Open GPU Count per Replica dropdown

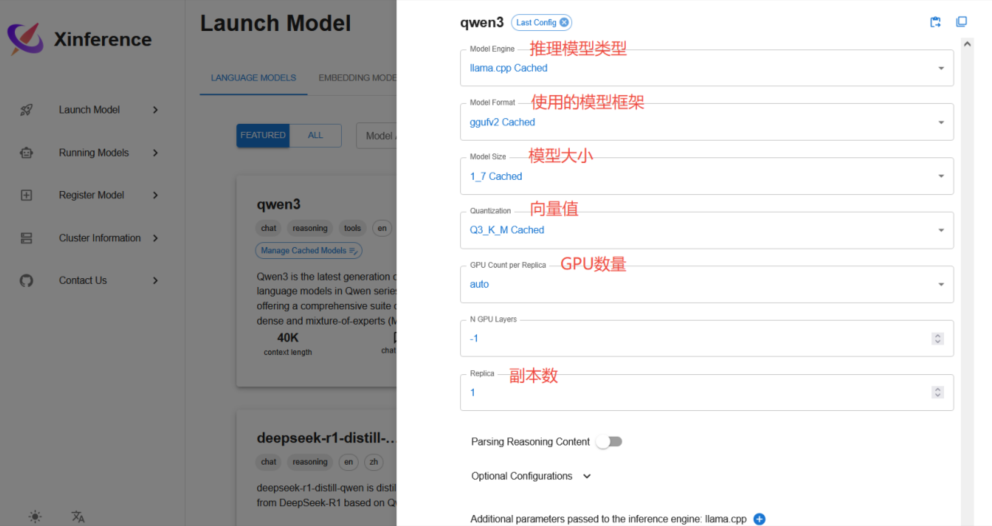tap(707, 284)
